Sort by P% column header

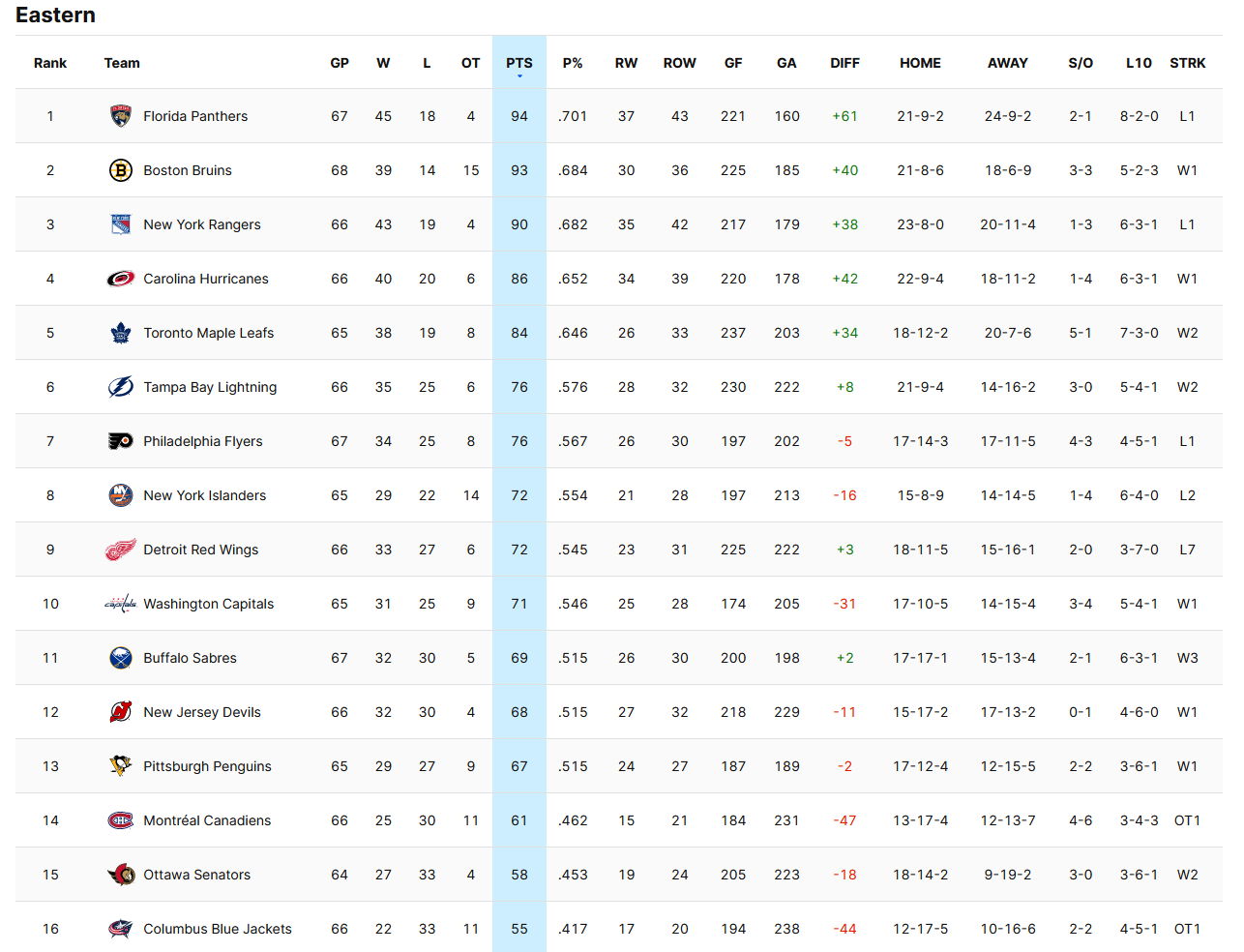573,63
